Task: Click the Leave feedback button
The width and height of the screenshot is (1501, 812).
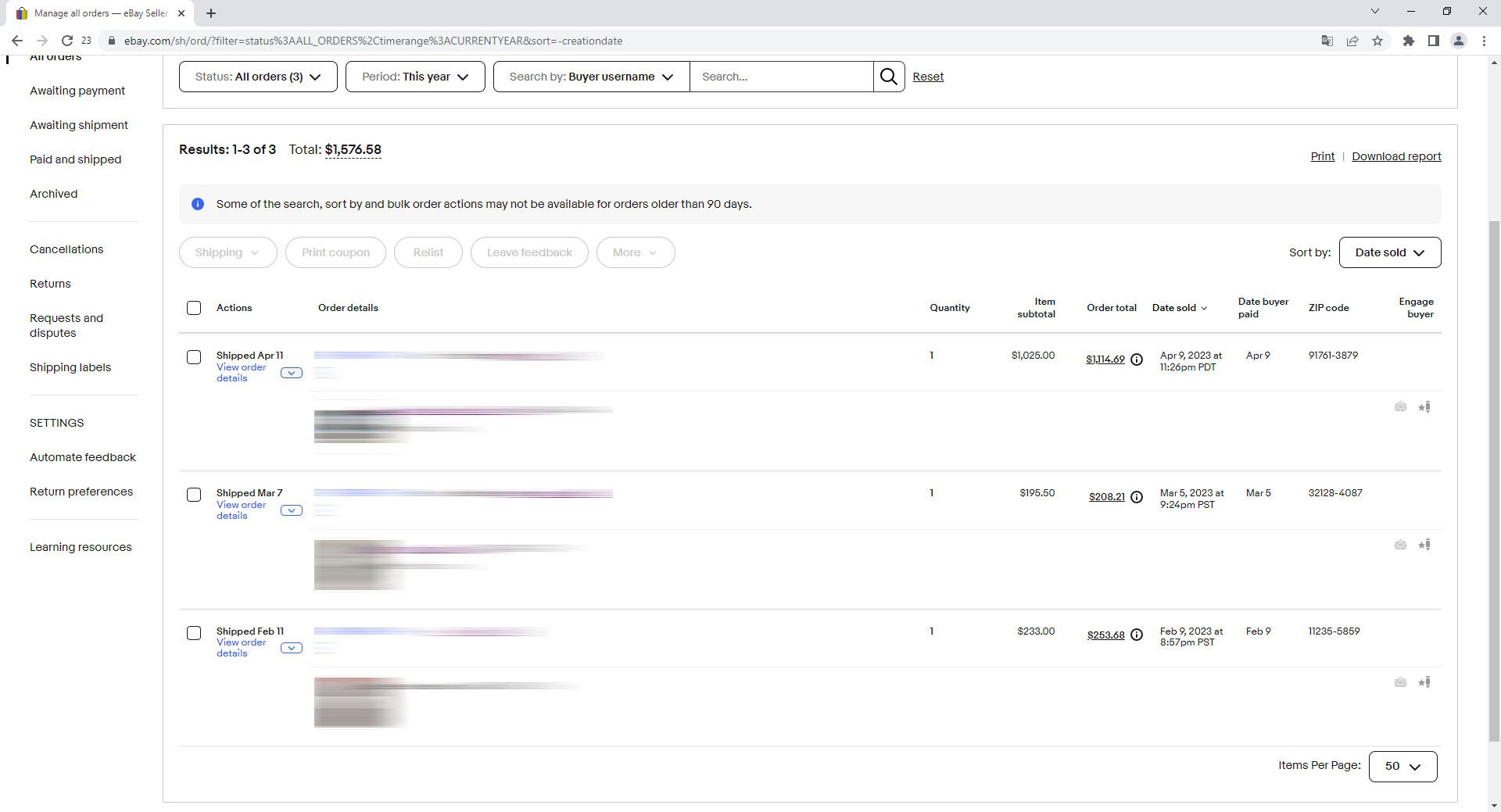Action: click(529, 252)
